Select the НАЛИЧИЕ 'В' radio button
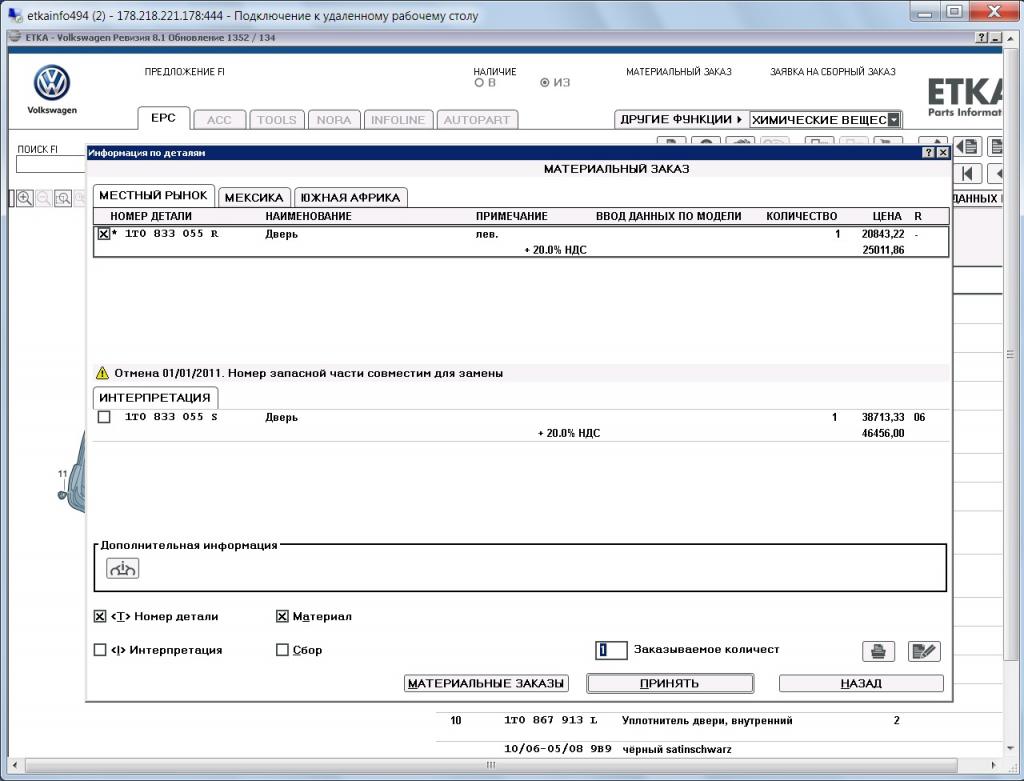 tap(479, 83)
